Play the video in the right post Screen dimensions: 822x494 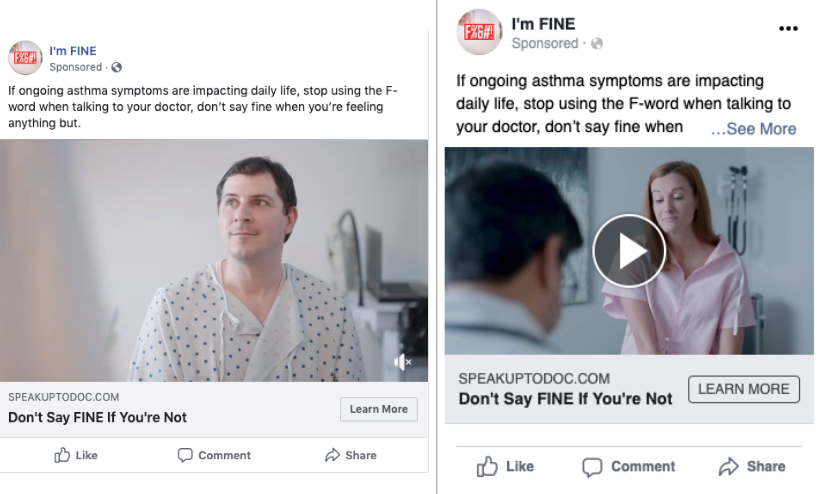pos(628,251)
